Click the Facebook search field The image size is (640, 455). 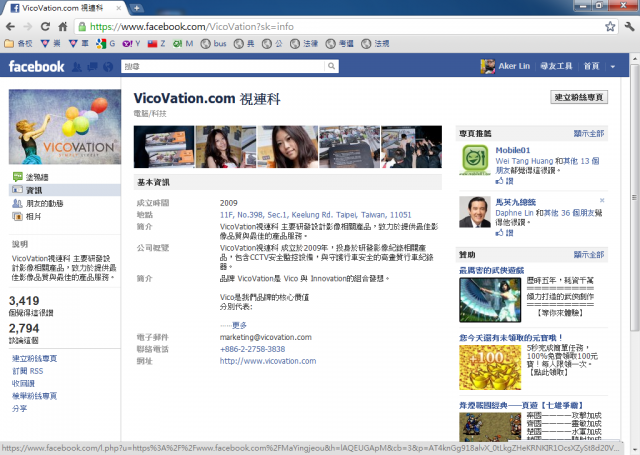click(223, 66)
